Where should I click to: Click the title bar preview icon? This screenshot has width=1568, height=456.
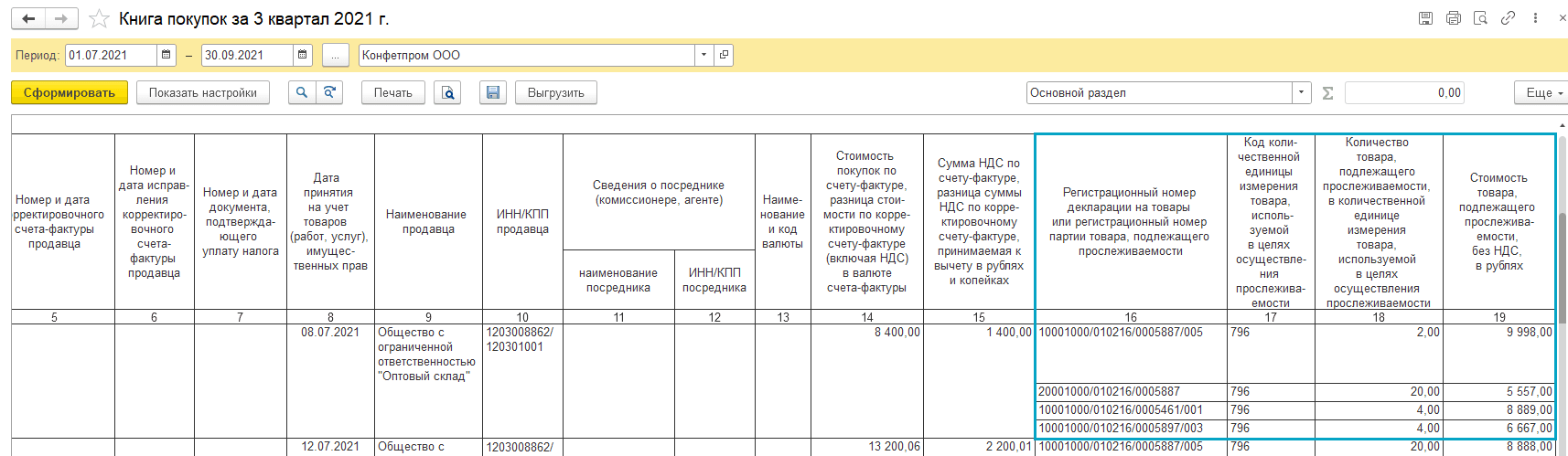(x=1480, y=18)
